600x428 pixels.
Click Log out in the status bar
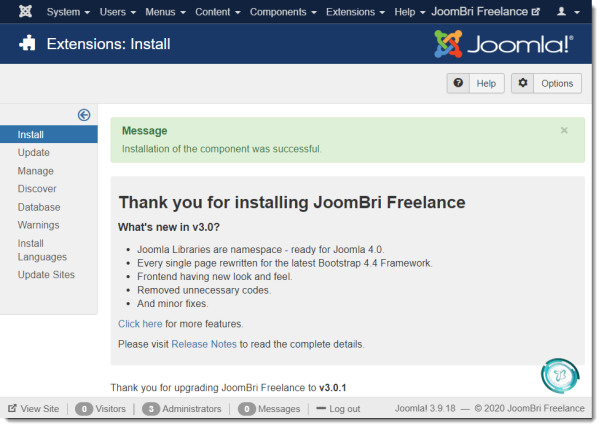click(338, 409)
